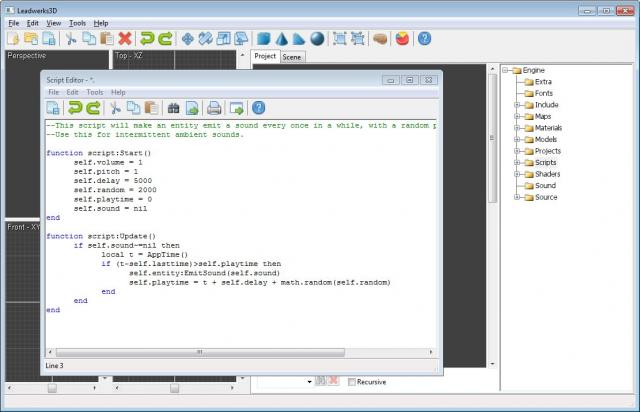640x412 pixels.
Task: Click the main toolbar undo green arrow
Action: pos(147,39)
